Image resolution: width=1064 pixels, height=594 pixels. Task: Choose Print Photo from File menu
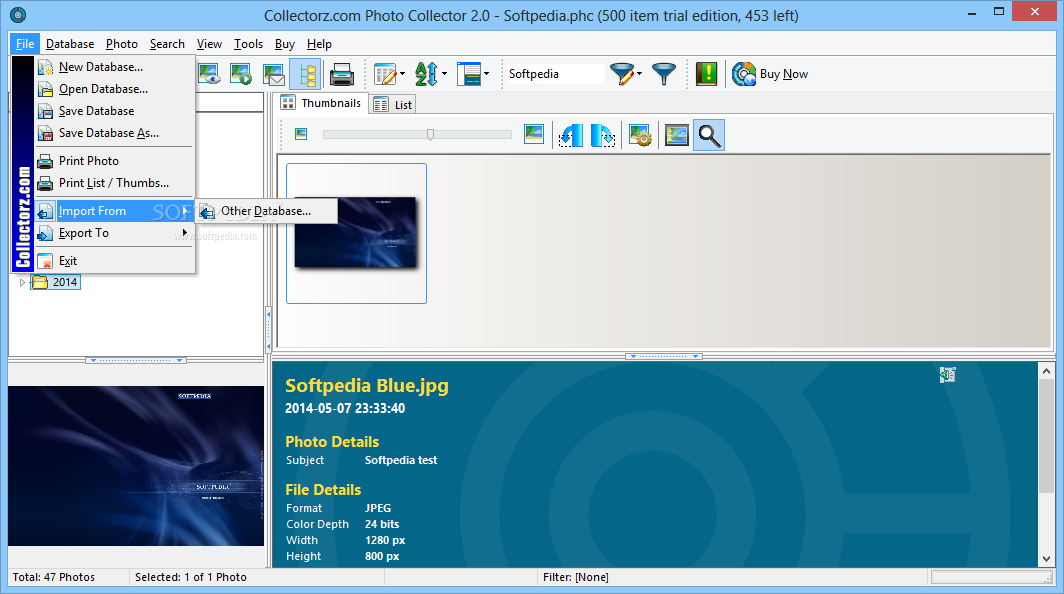pyautogui.click(x=115, y=161)
